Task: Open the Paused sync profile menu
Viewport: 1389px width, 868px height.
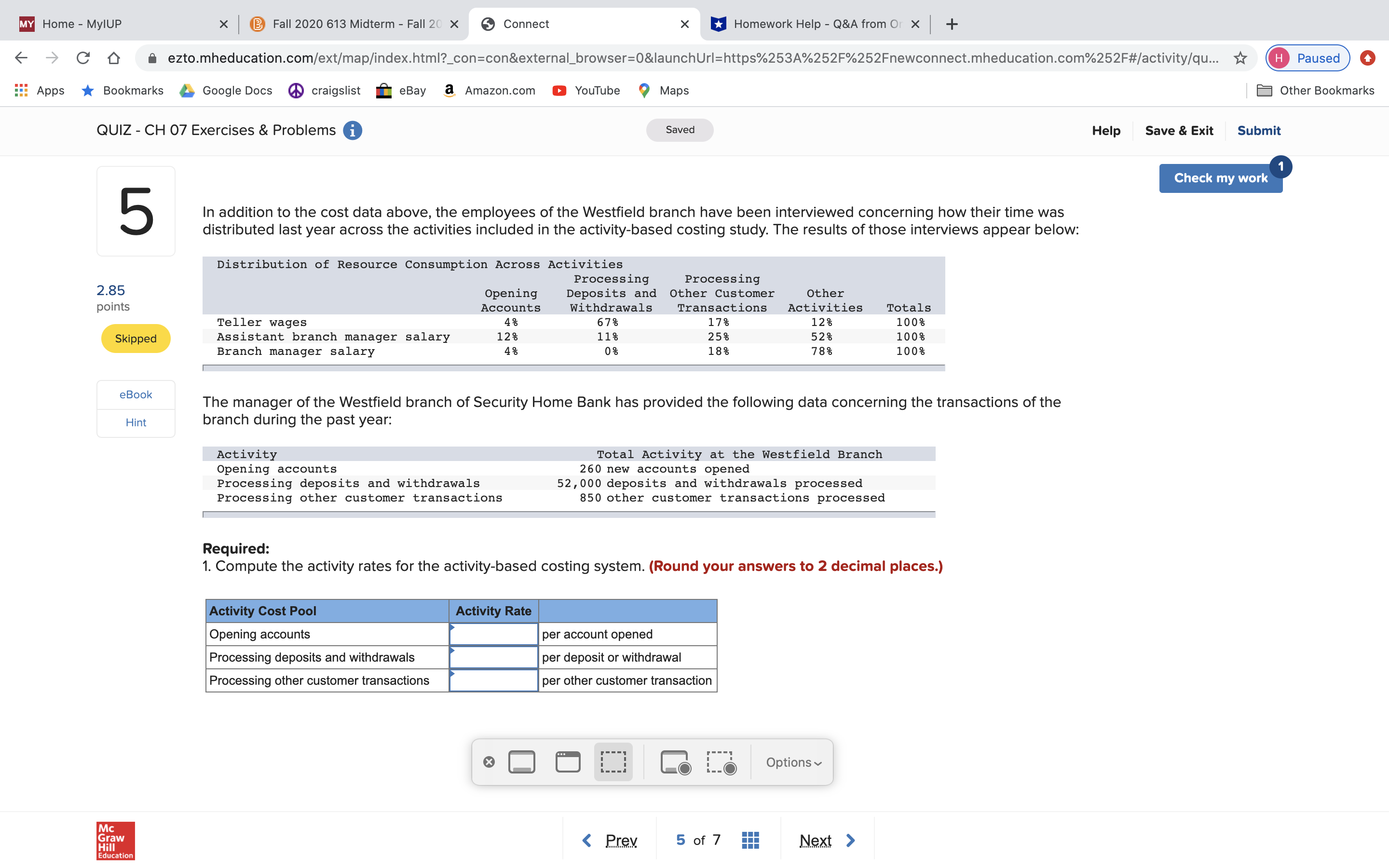Action: (1307, 57)
